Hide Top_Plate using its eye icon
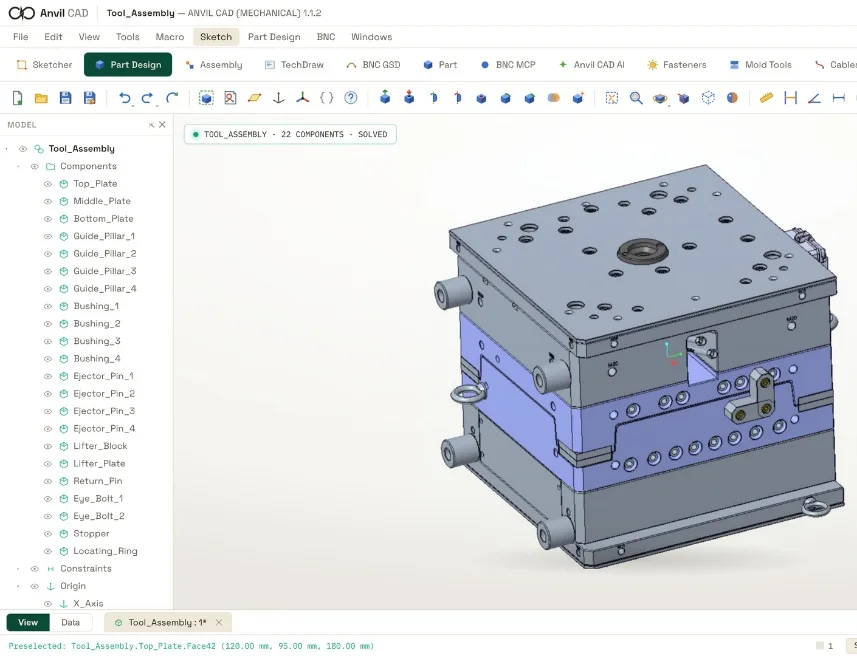 coord(48,184)
